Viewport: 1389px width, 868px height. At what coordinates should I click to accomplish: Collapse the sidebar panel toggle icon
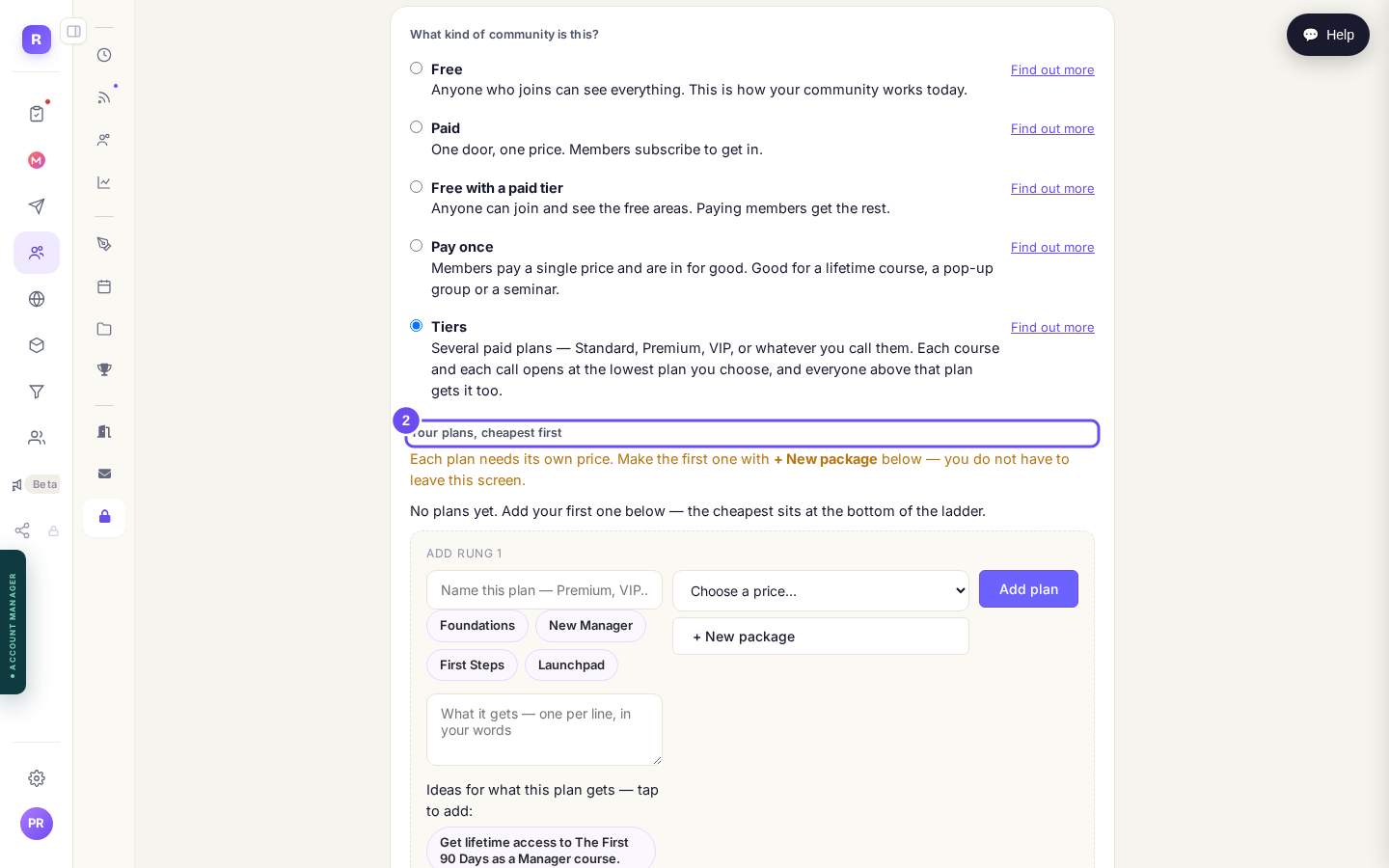pos(73,32)
